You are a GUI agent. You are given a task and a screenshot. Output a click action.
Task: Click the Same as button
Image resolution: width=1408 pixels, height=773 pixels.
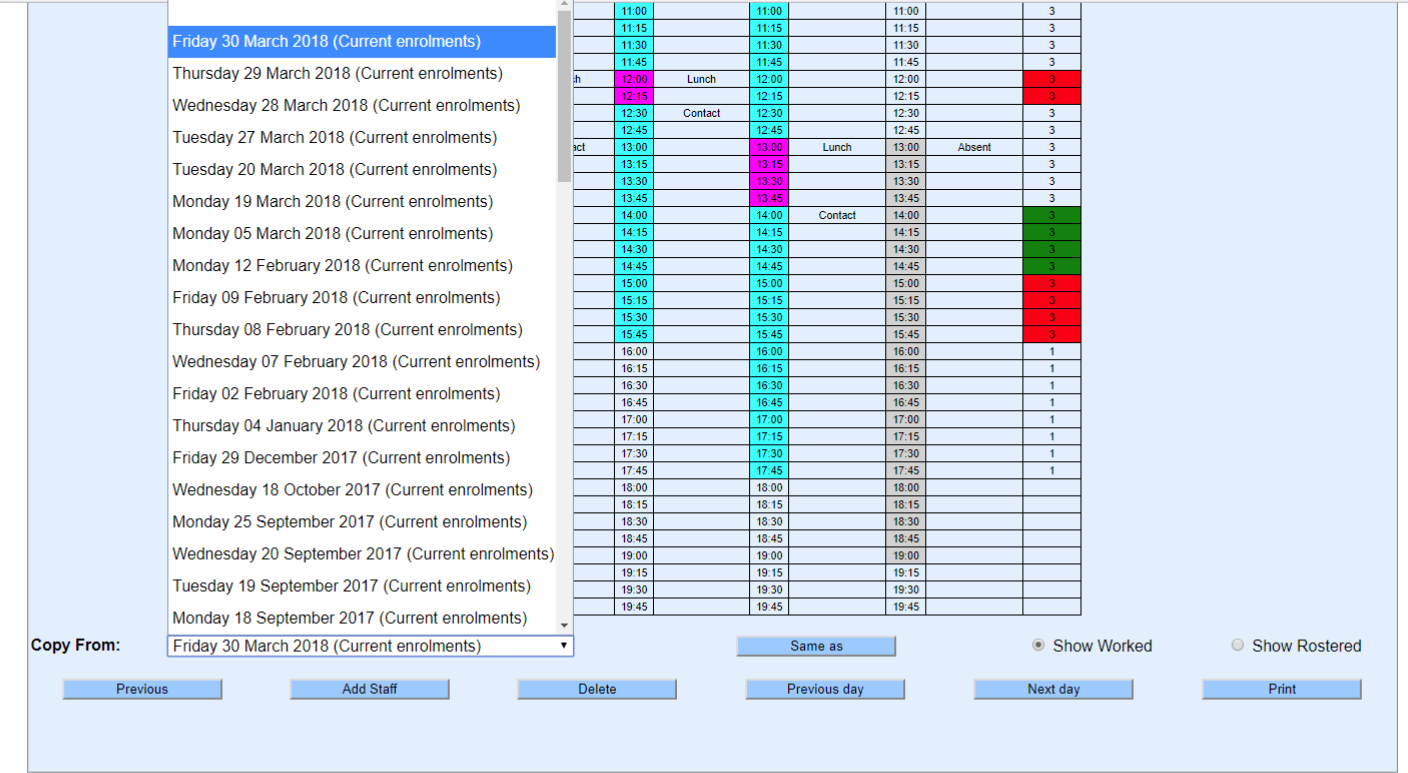click(816, 647)
